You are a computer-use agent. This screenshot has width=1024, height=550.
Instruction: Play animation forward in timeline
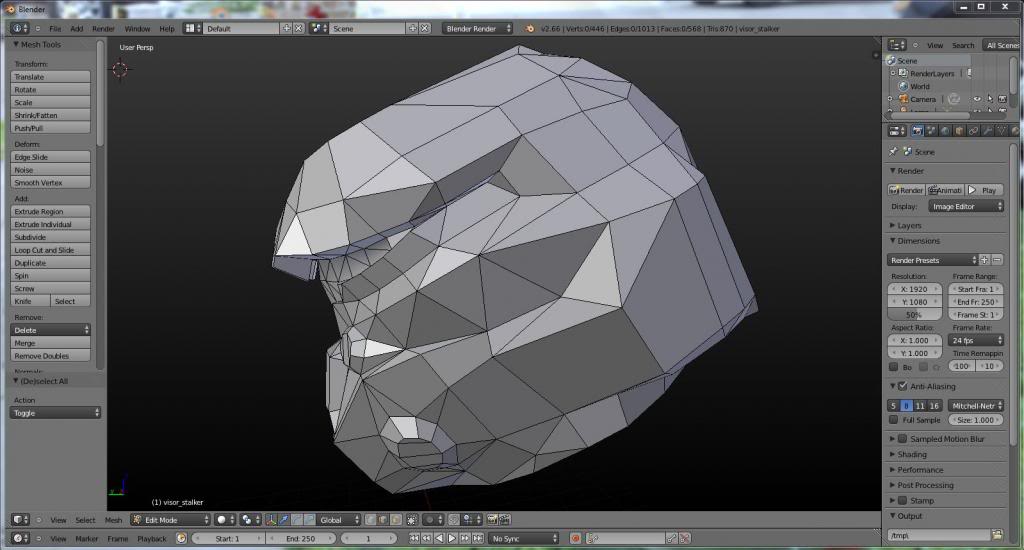pyautogui.click(x=452, y=538)
